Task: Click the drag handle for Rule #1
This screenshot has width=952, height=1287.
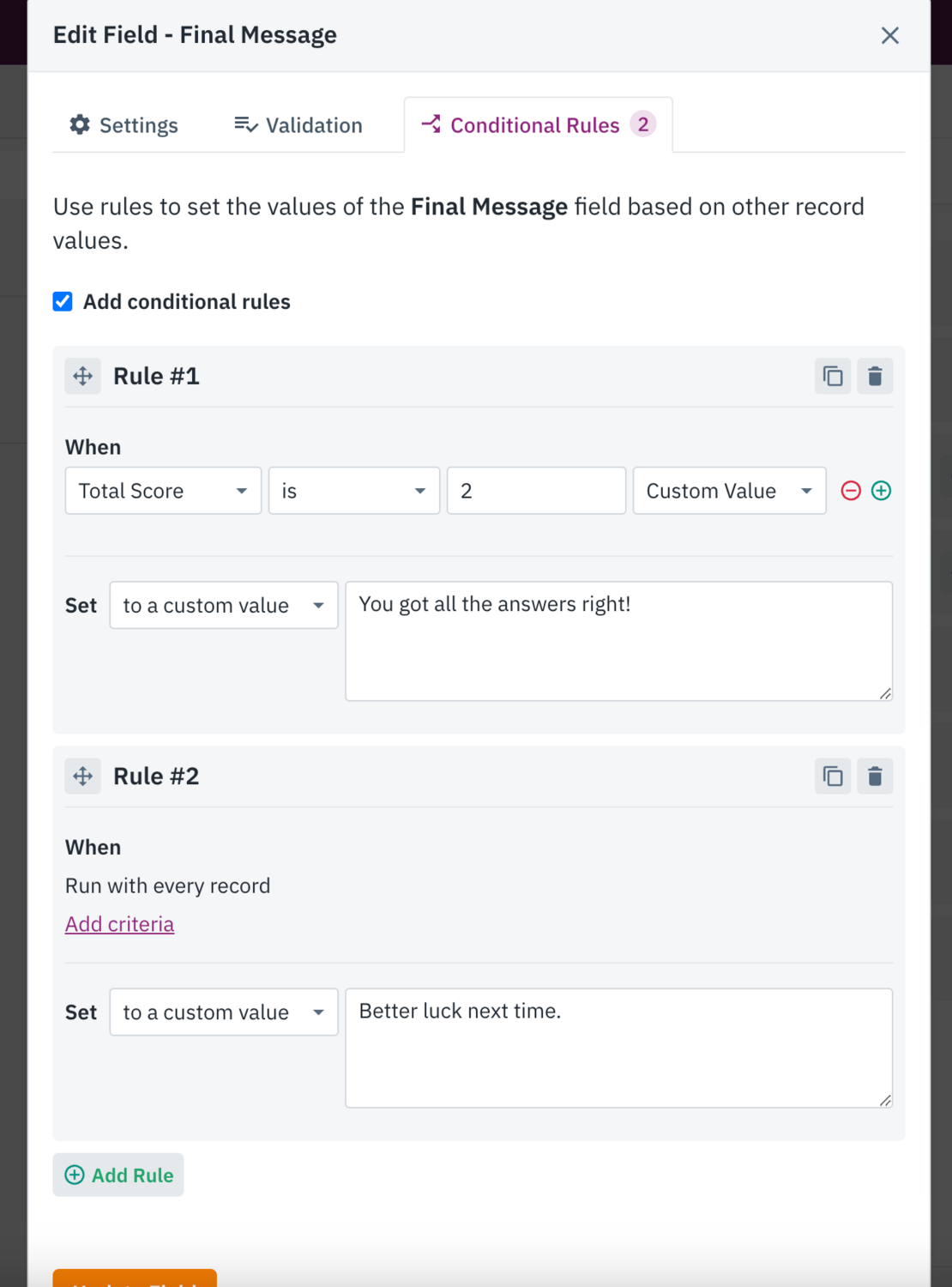Action: click(82, 376)
